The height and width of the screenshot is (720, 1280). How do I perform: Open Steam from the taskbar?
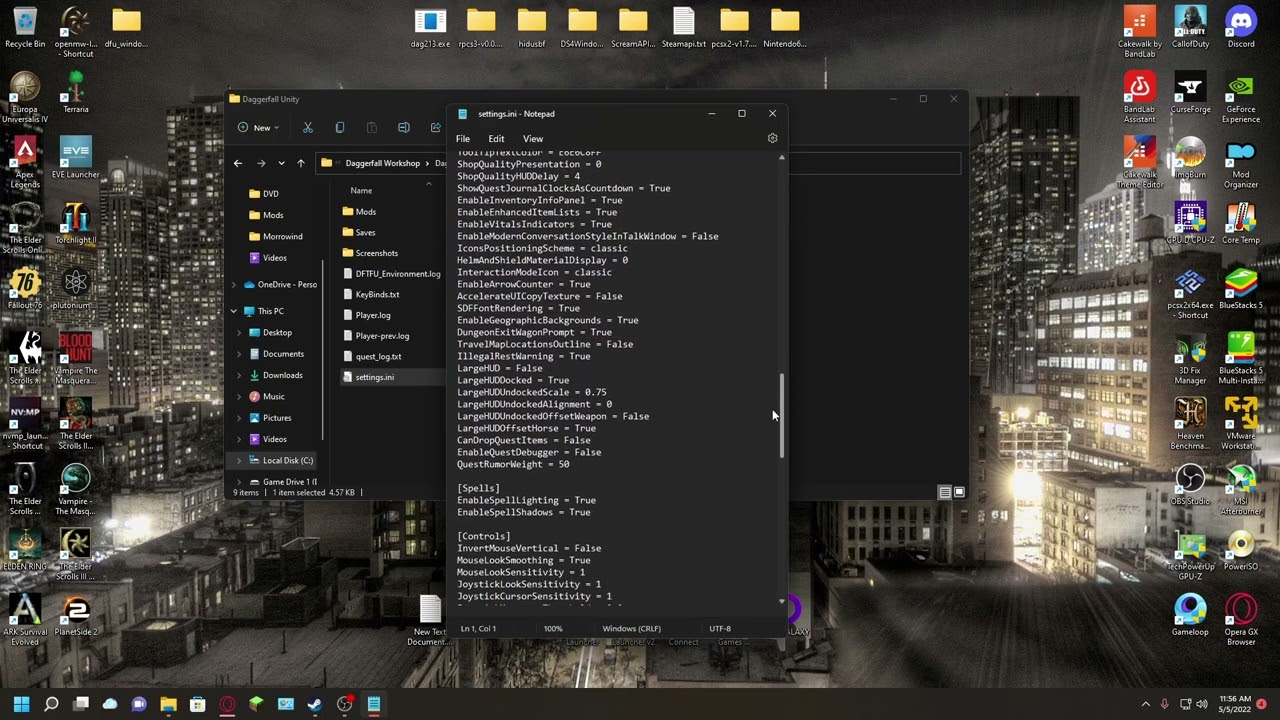(315, 704)
